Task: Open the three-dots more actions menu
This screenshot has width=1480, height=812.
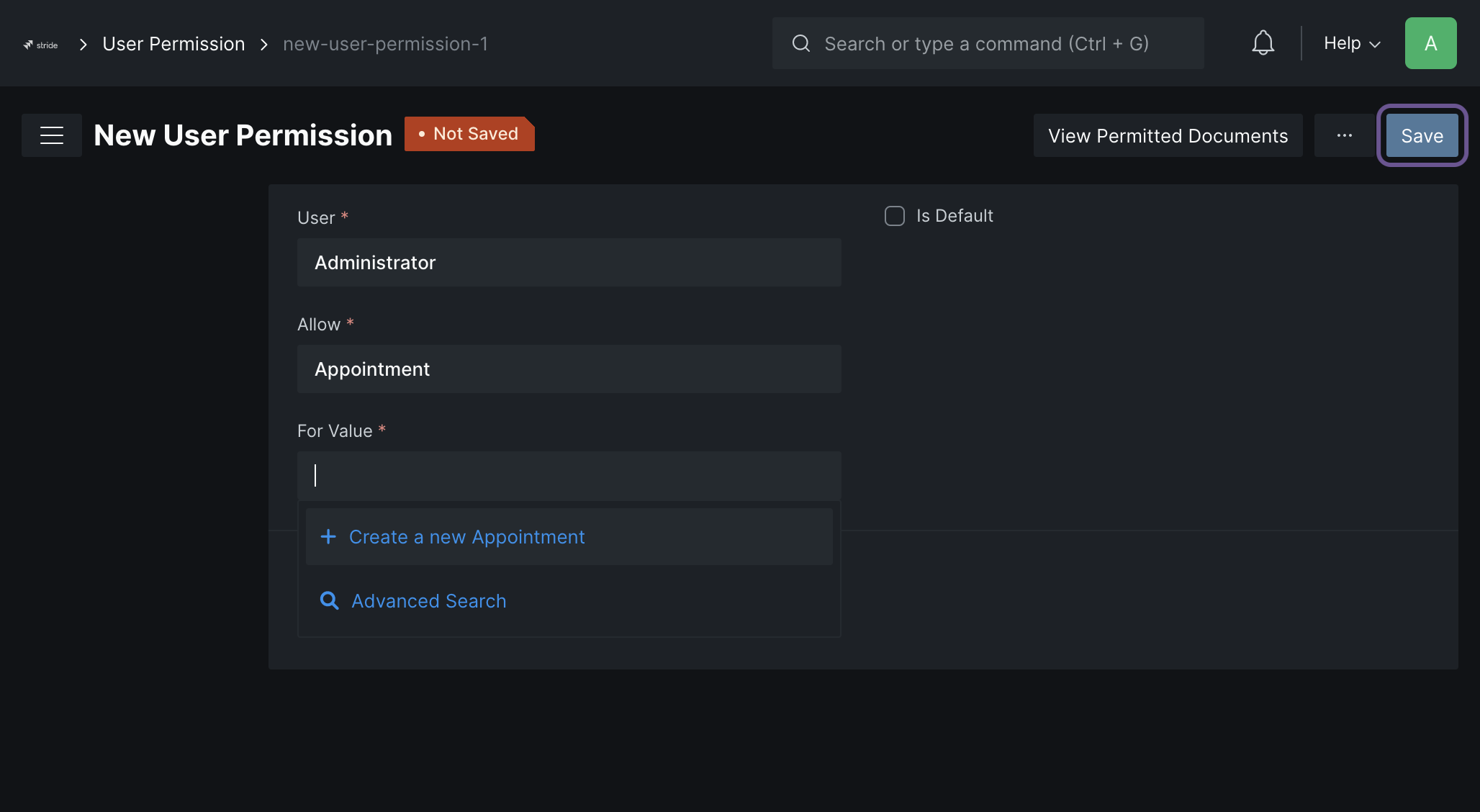Action: coord(1344,135)
